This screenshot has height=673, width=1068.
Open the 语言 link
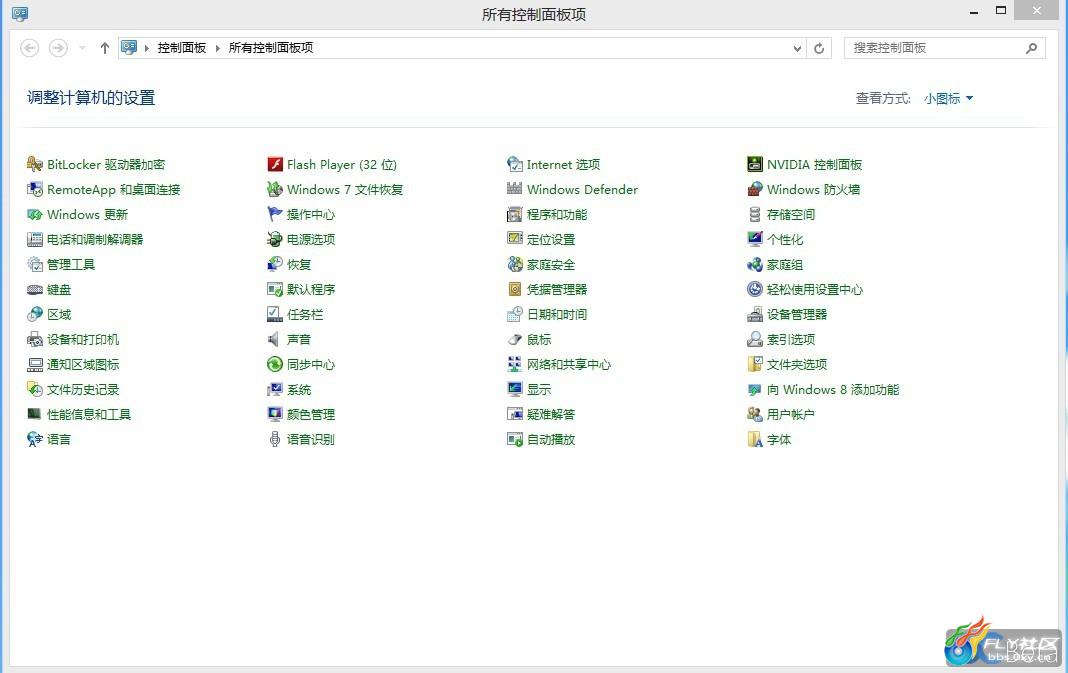[59, 439]
